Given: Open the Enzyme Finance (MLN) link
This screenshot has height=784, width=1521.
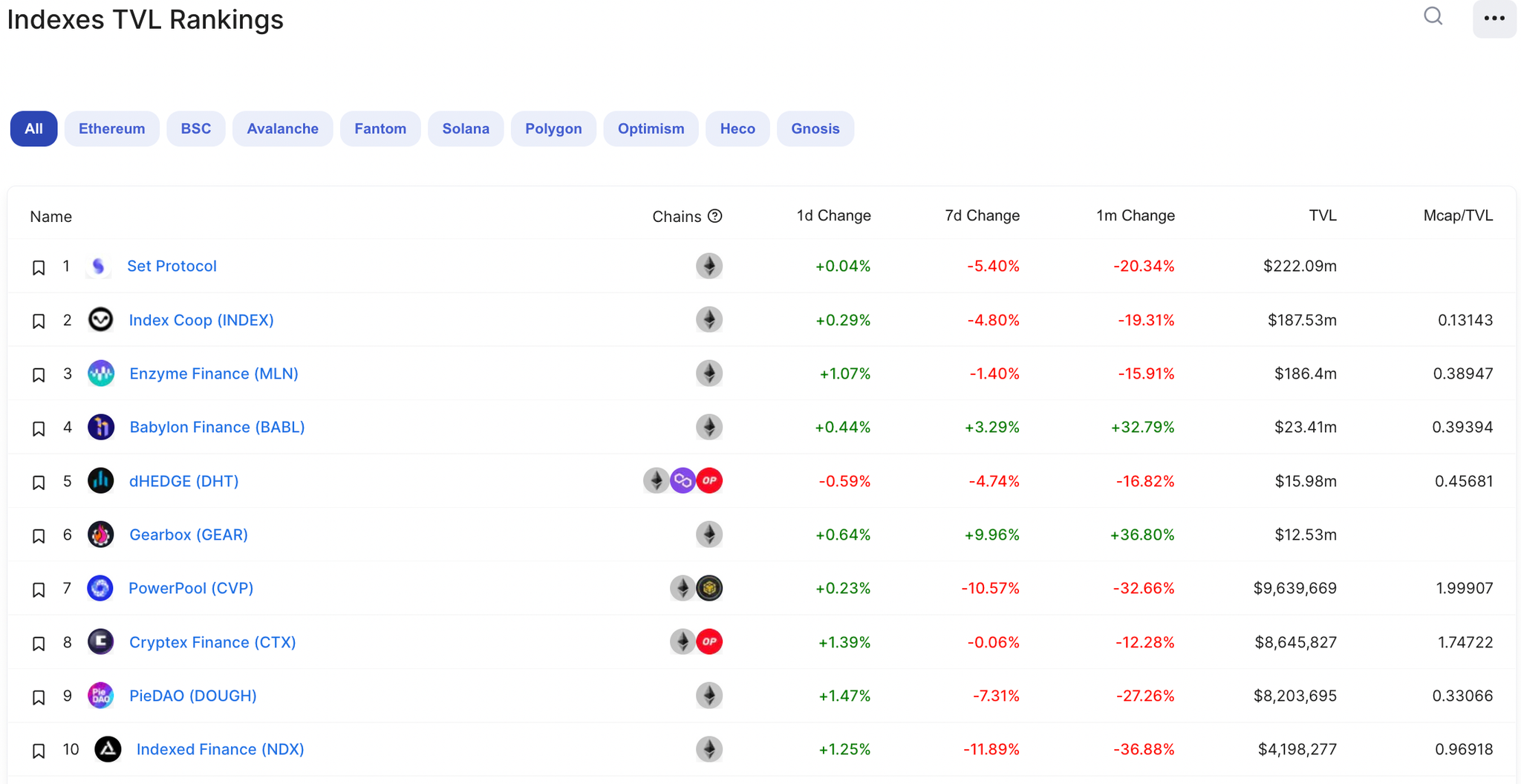Looking at the screenshot, I should click(x=214, y=373).
